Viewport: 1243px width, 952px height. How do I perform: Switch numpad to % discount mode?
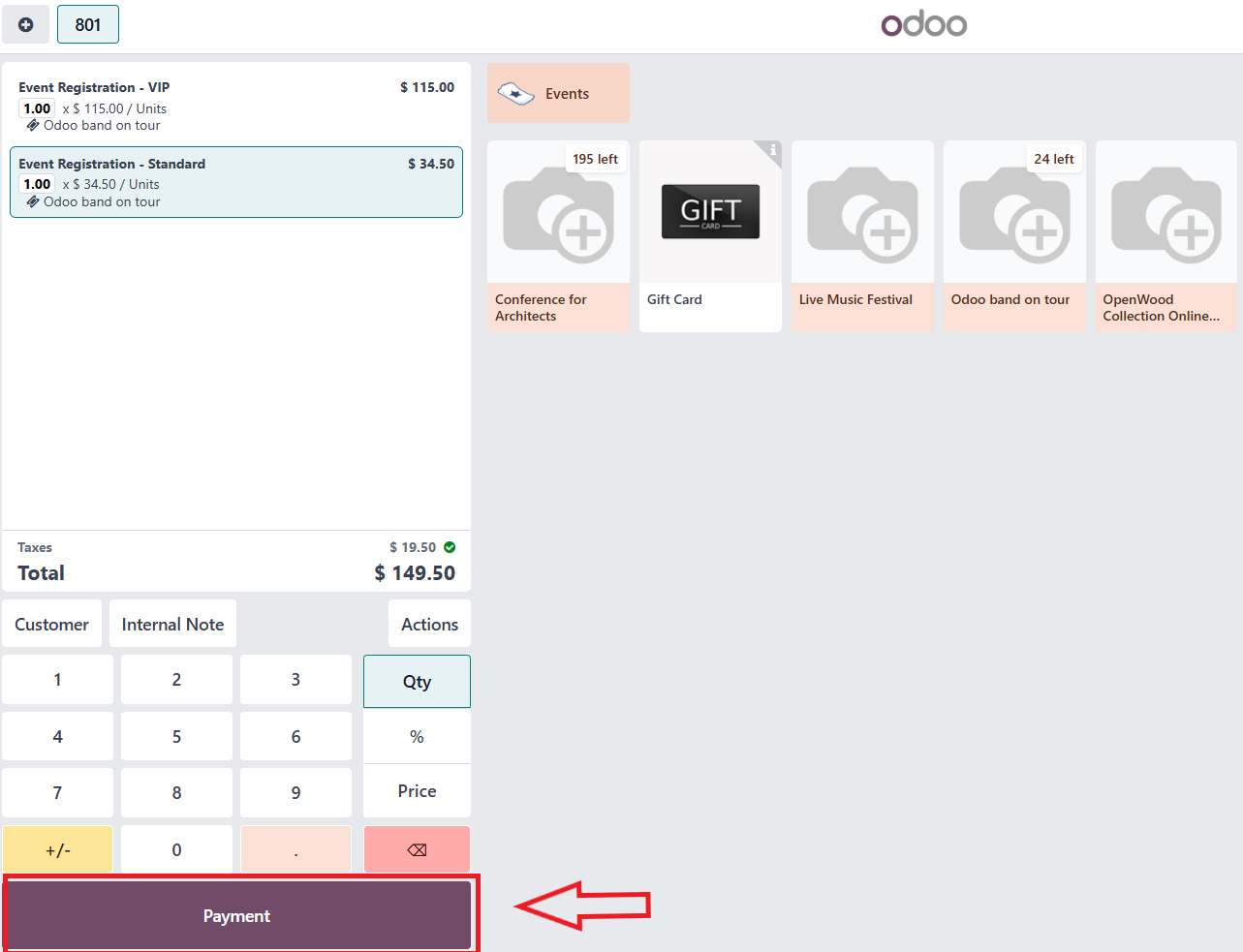pyautogui.click(x=417, y=736)
